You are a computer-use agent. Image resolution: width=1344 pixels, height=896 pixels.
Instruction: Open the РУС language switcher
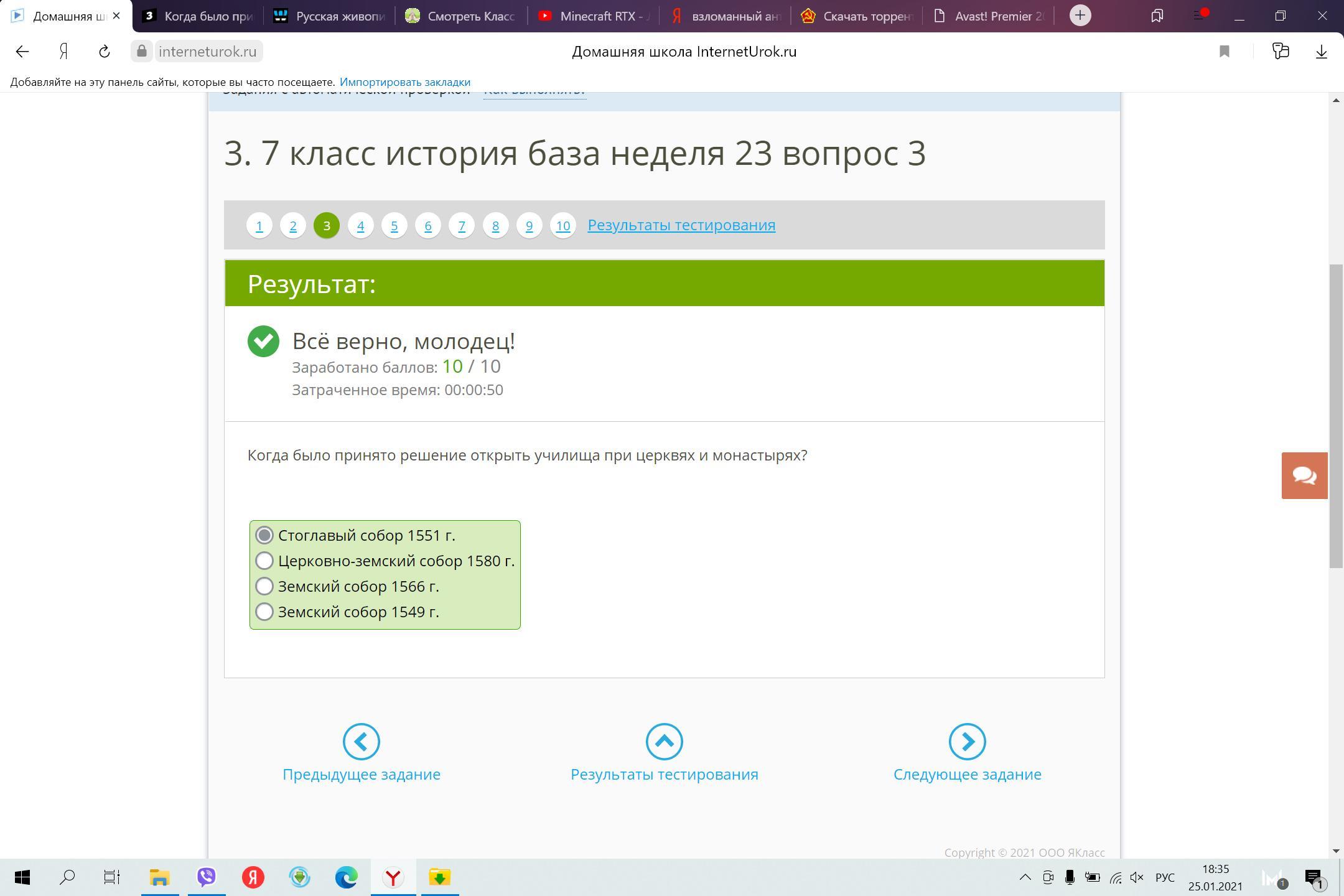1164,877
